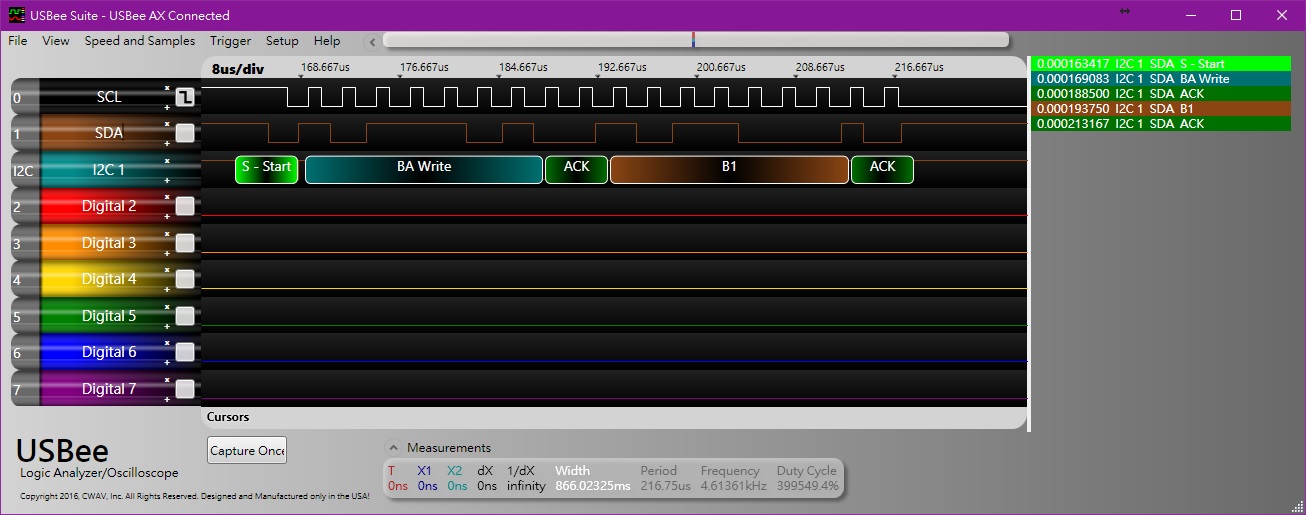Toggle the Digital 3 trigger box
The image size is (1306, 515).
click(x=185, y=243)
